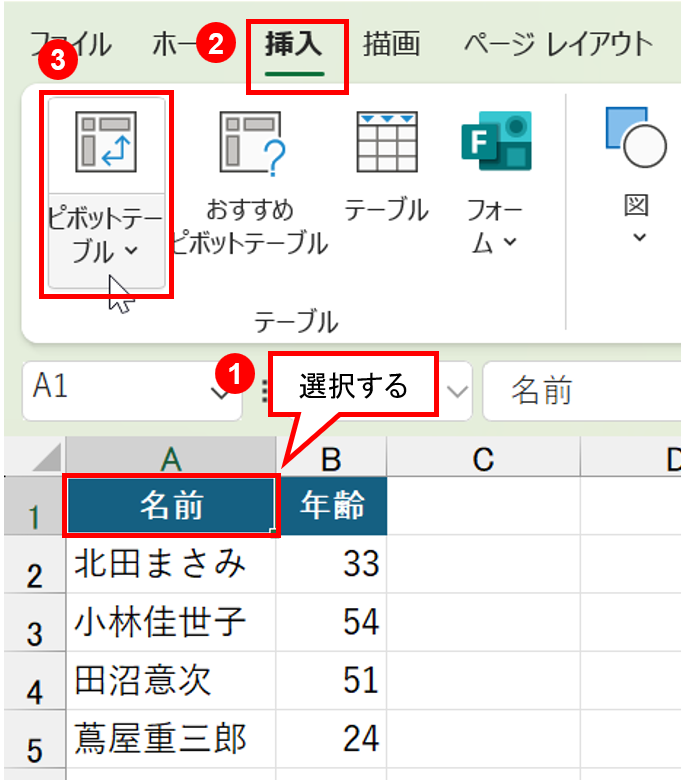Expand the 図 dropdown chevron

click(640, 237)
